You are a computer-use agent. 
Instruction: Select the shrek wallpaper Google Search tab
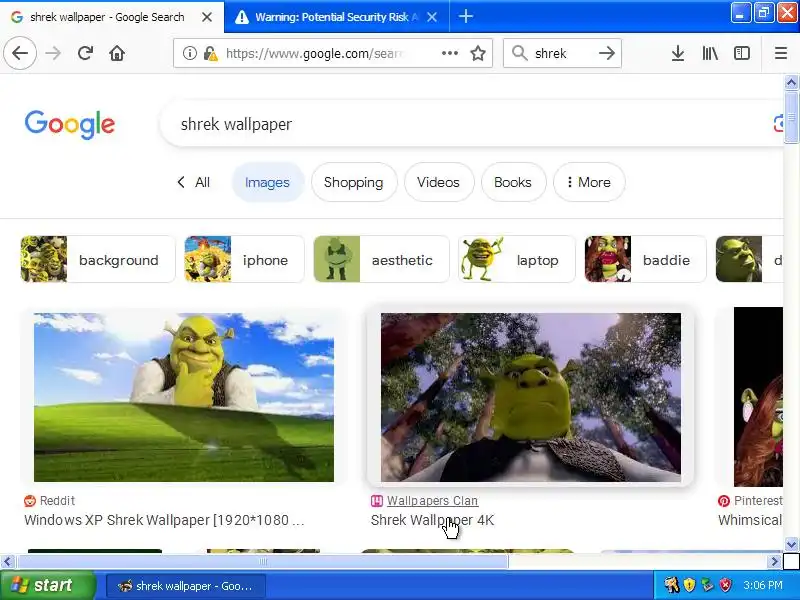tap(106, 17)
